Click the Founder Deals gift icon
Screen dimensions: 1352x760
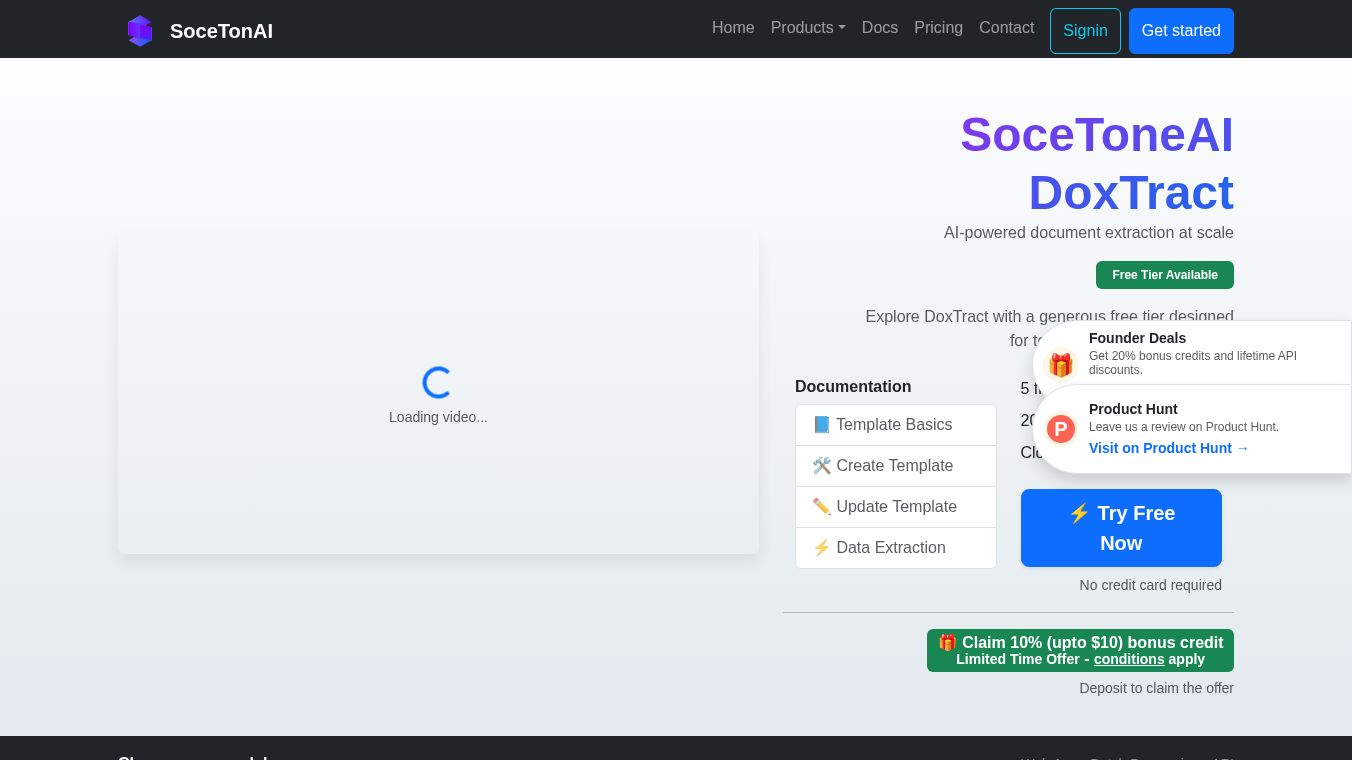[1061, 364]
